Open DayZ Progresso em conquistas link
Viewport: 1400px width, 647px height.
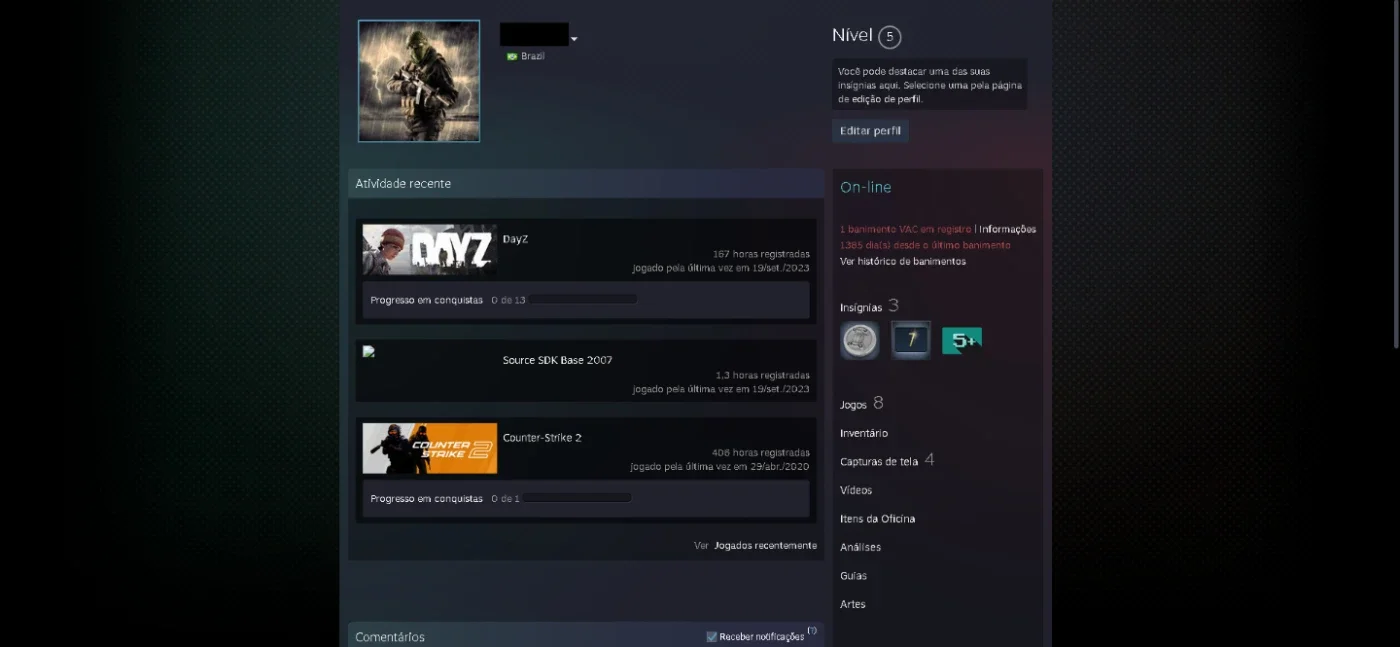pyautogui.click(x=426, y=300)
